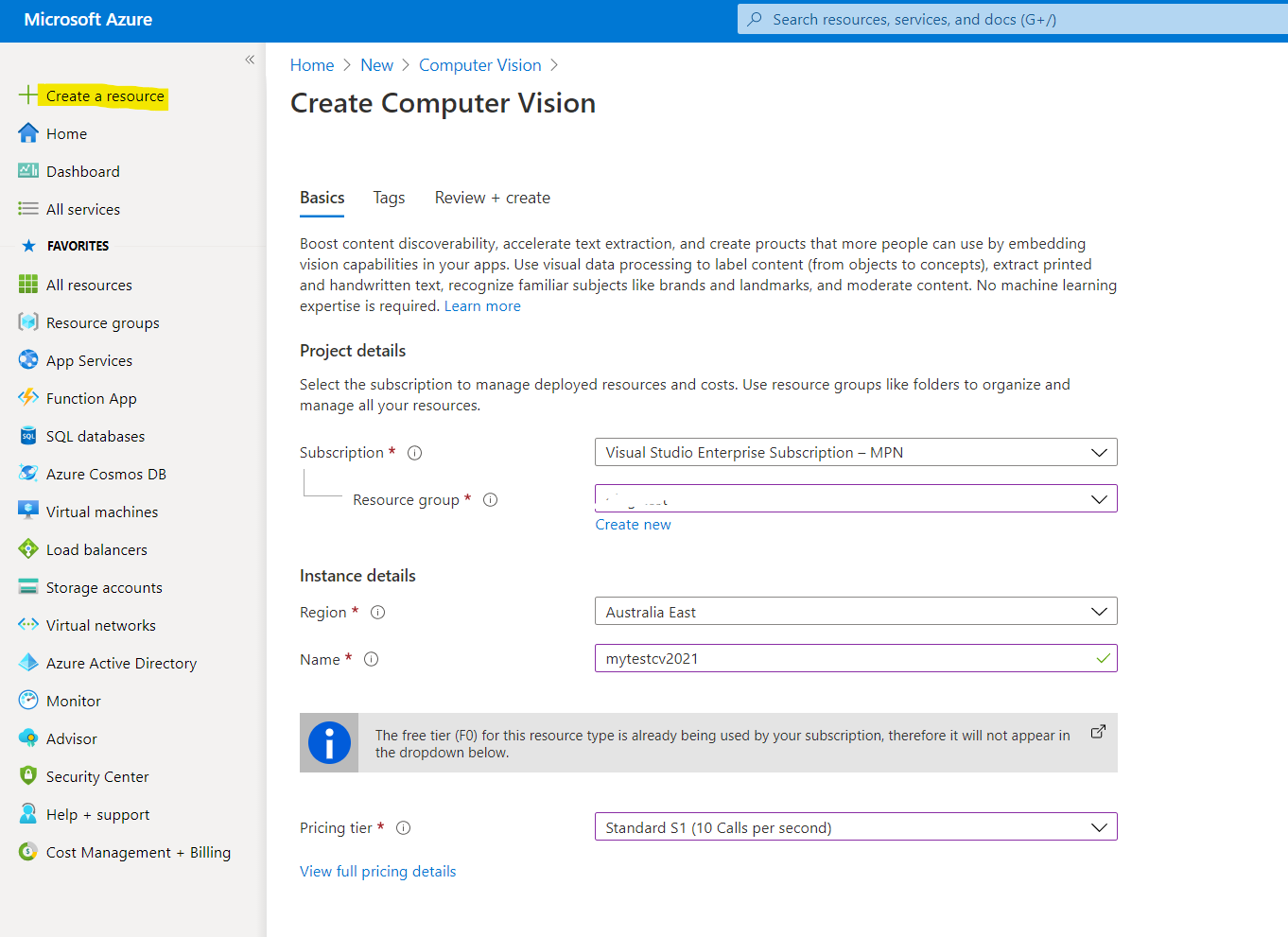Click the Create new resource group link
The height and width of the screenshot is (937, 1288).
(633, 525)
